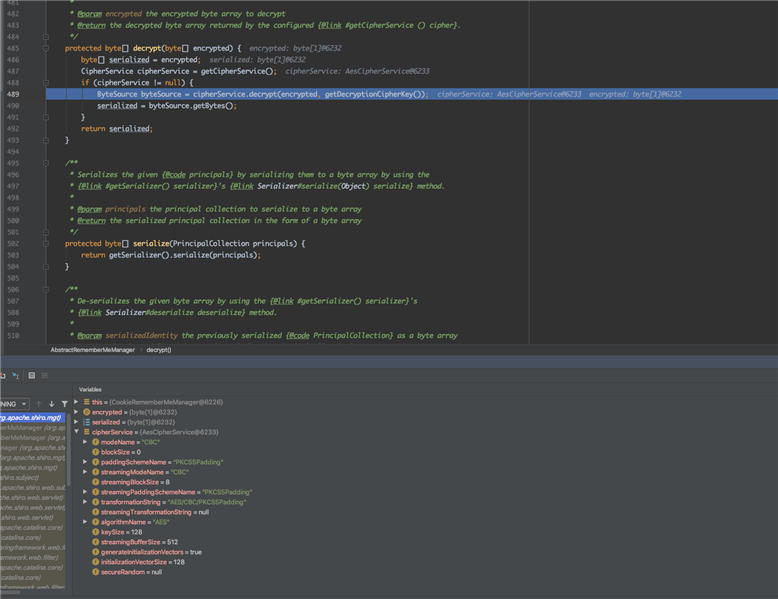Expand the 'this' variable node

tap(76, 402)
